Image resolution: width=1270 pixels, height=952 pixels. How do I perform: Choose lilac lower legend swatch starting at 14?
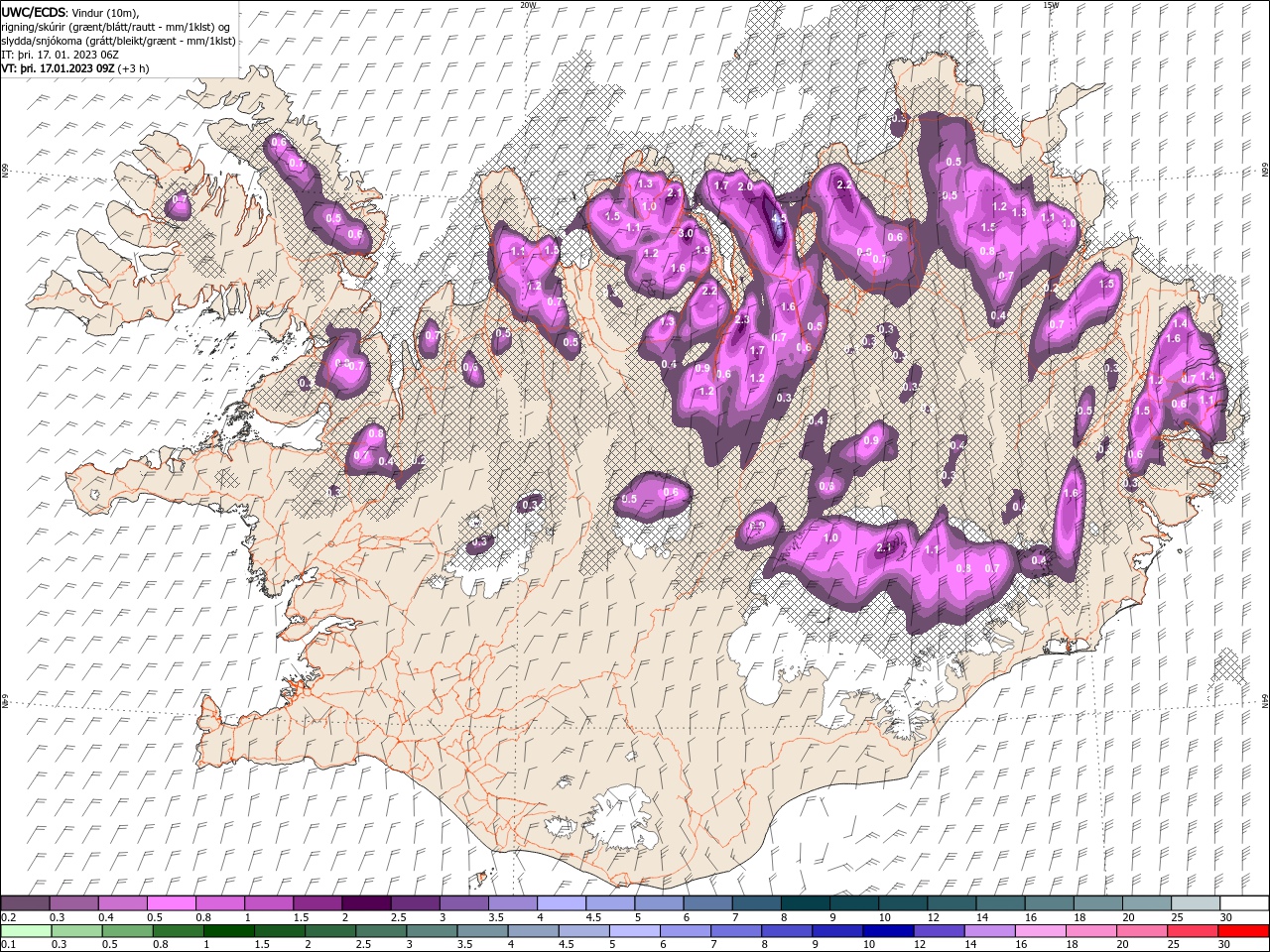click(989, 931)
